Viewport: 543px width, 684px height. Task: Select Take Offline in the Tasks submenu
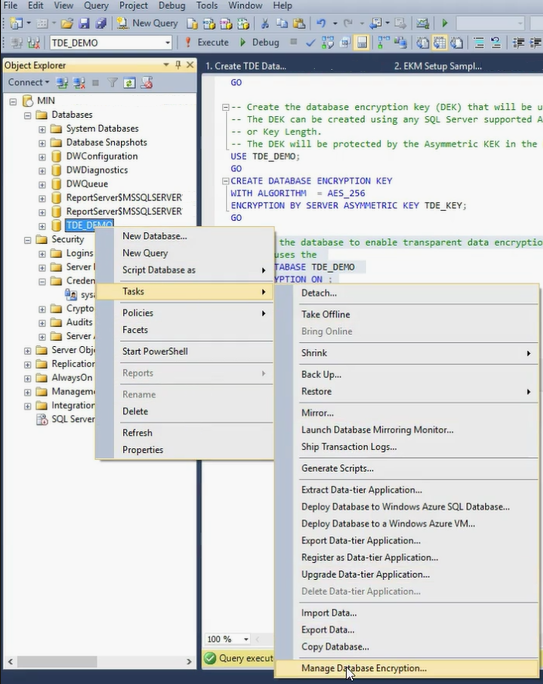point(407,315)
